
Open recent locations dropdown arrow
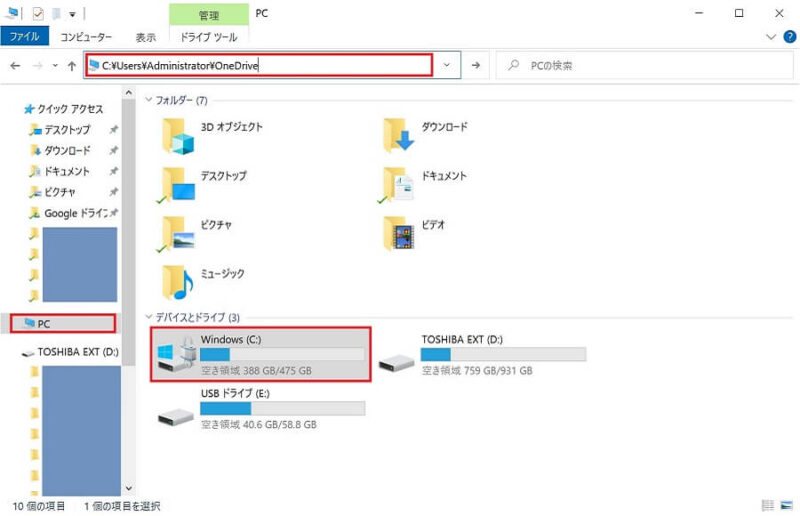click(55, 65)
